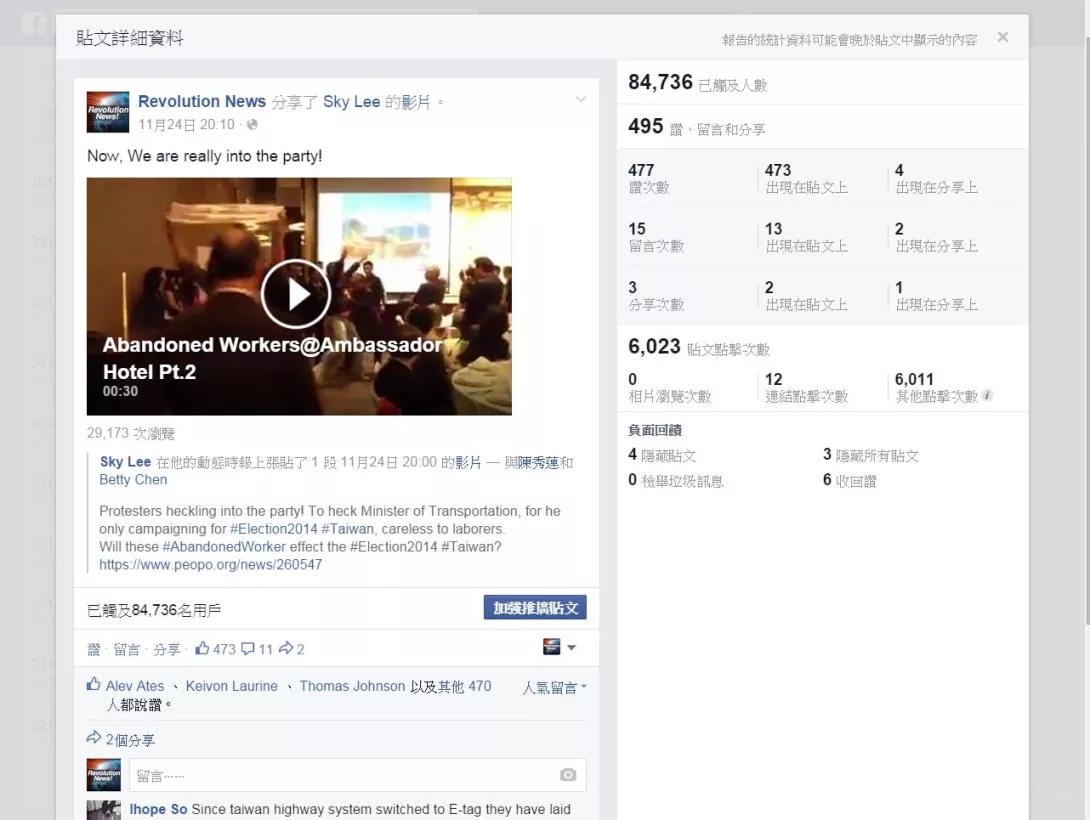Viewport: 1090px width, 820px height.
Task: Close the post details dialog
Action: click(1002, 38)
